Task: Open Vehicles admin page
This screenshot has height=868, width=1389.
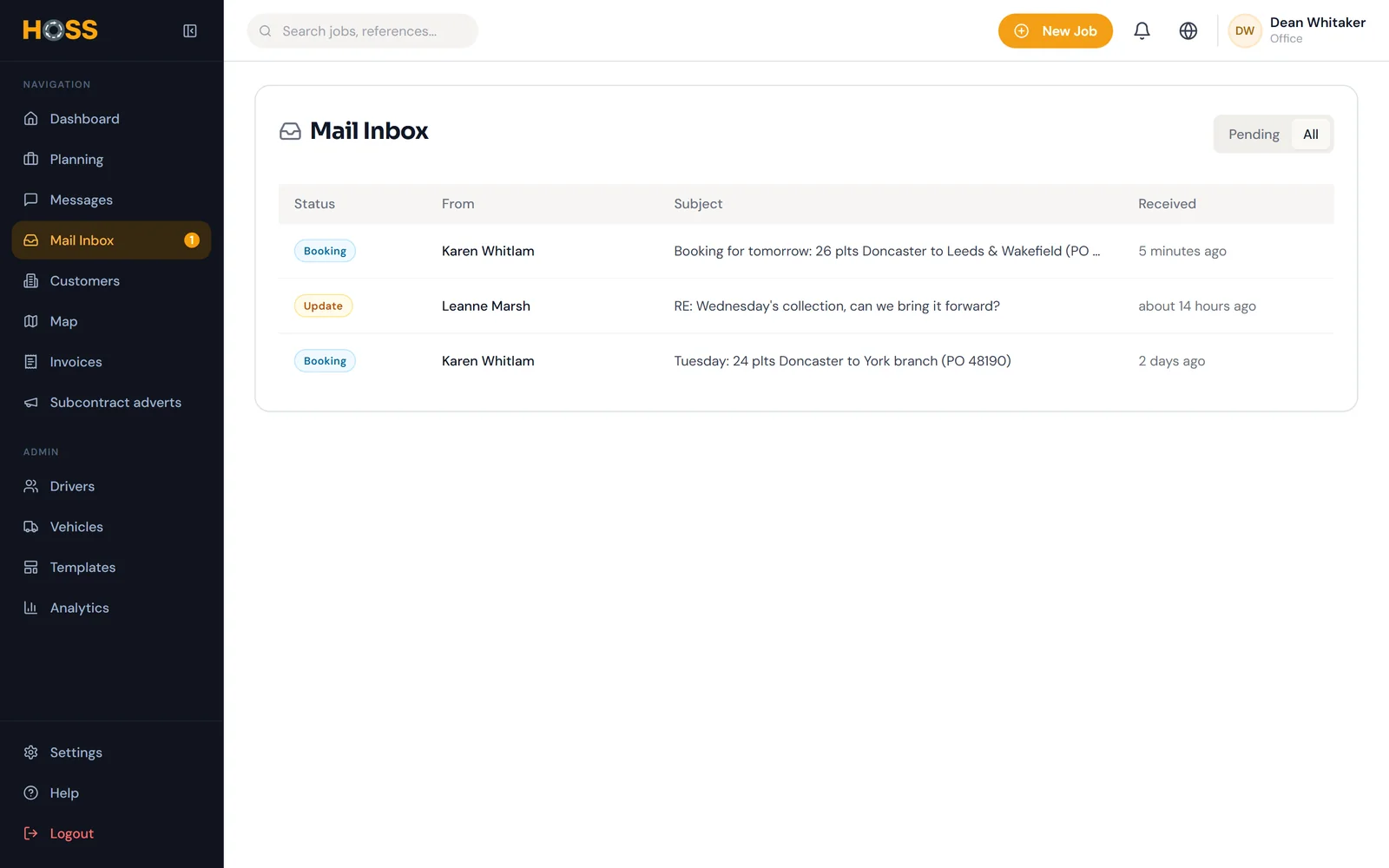Action: point(111,527)
